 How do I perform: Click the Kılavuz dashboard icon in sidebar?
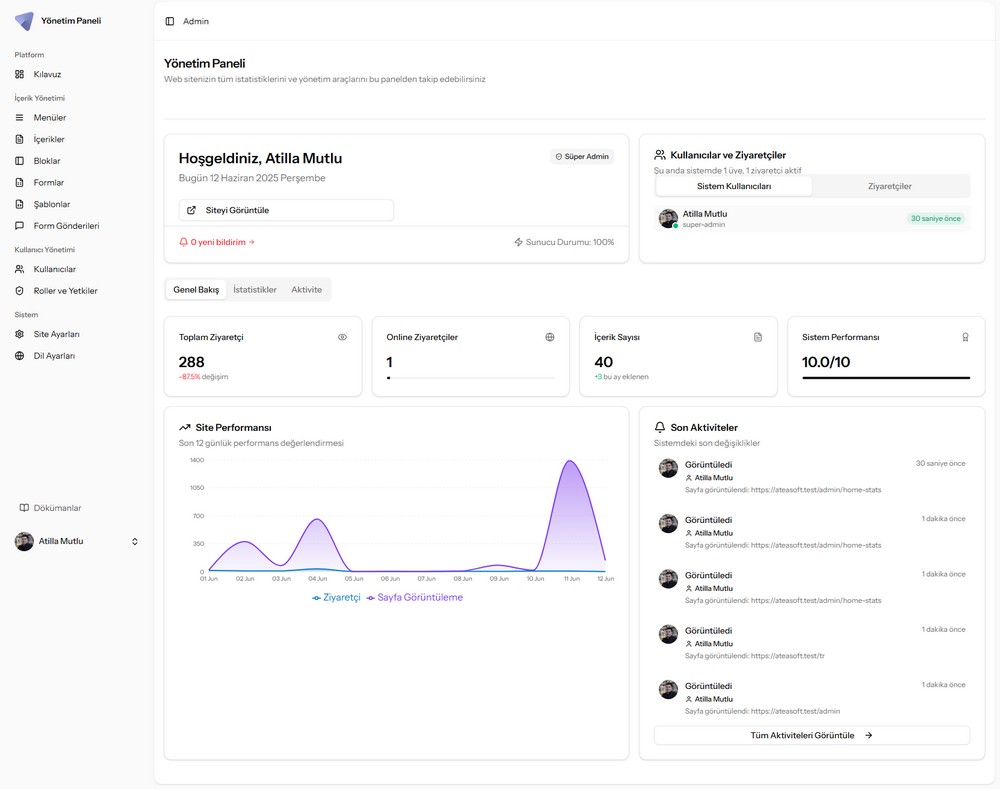[x=20, y=74]
